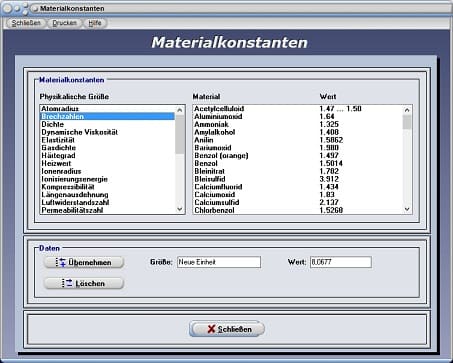Click down arrow of physical quantity list scrollbar
Viewport: 453px width, 363px height.
(x=180, y=209)
